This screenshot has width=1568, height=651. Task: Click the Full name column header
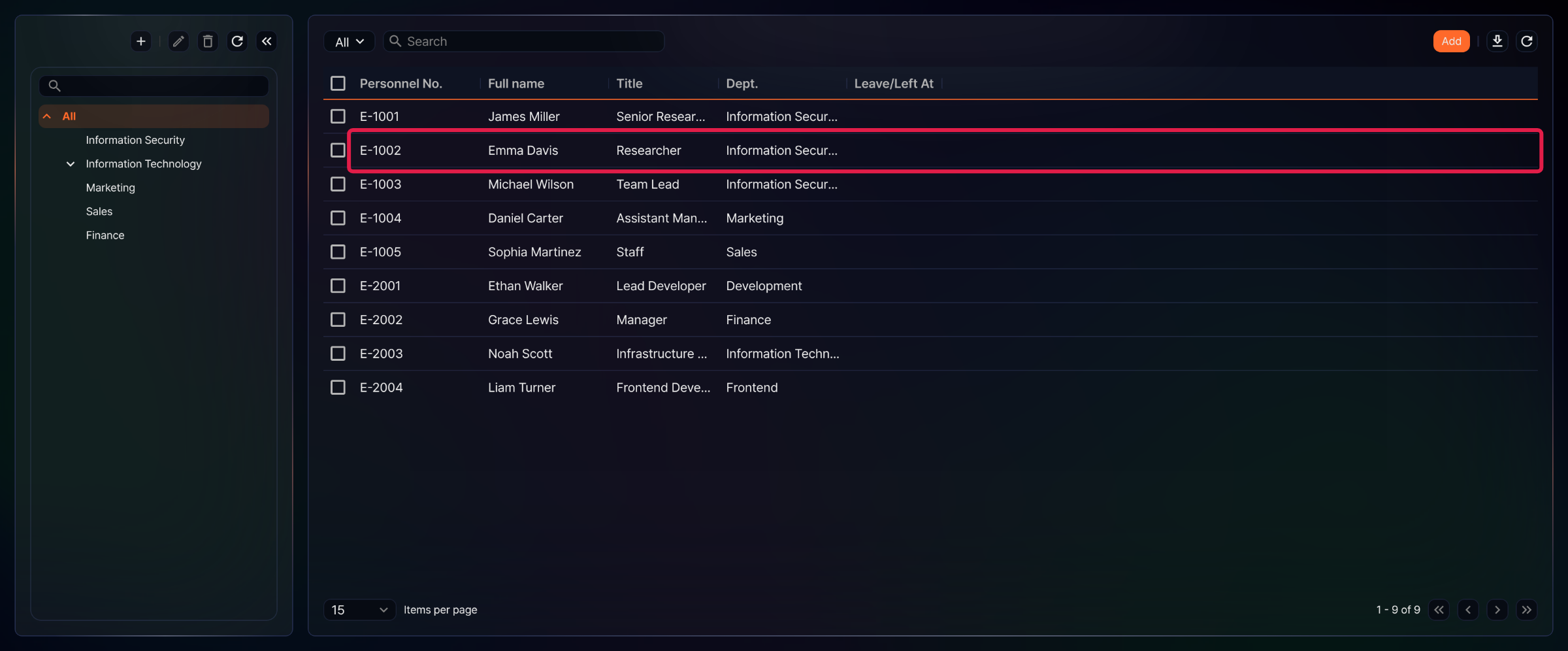[x=516, y=84]
